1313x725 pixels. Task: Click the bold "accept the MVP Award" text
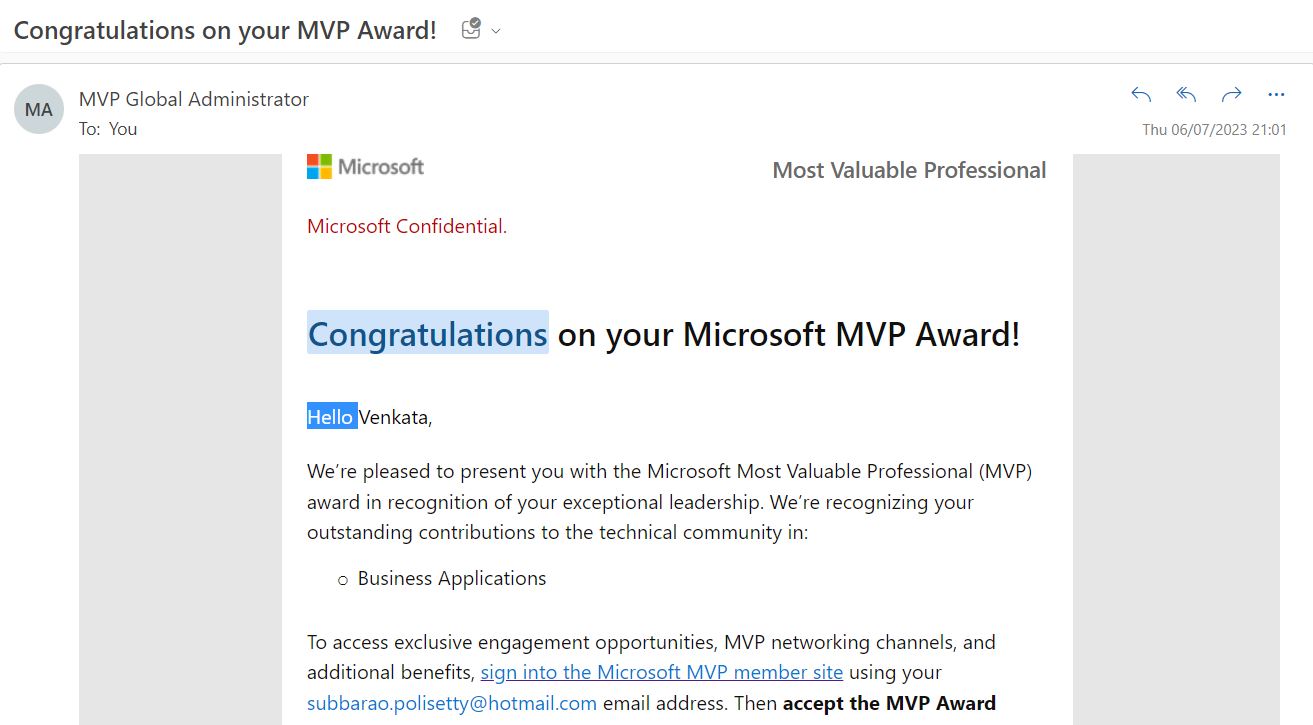point(889,703)
